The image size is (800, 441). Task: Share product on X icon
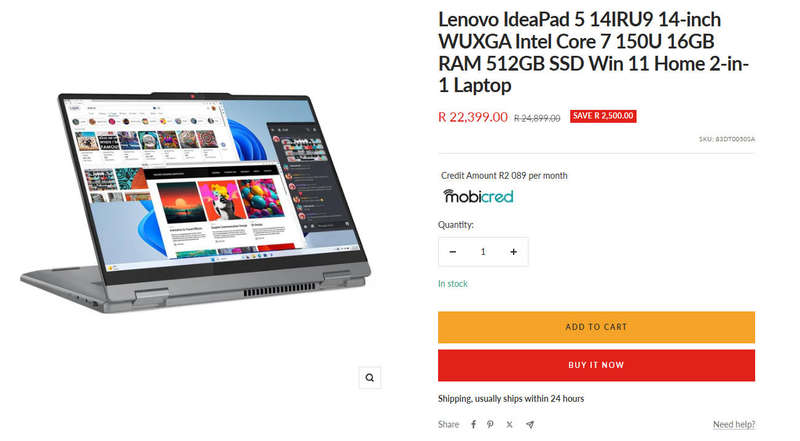tap(509, 424)
